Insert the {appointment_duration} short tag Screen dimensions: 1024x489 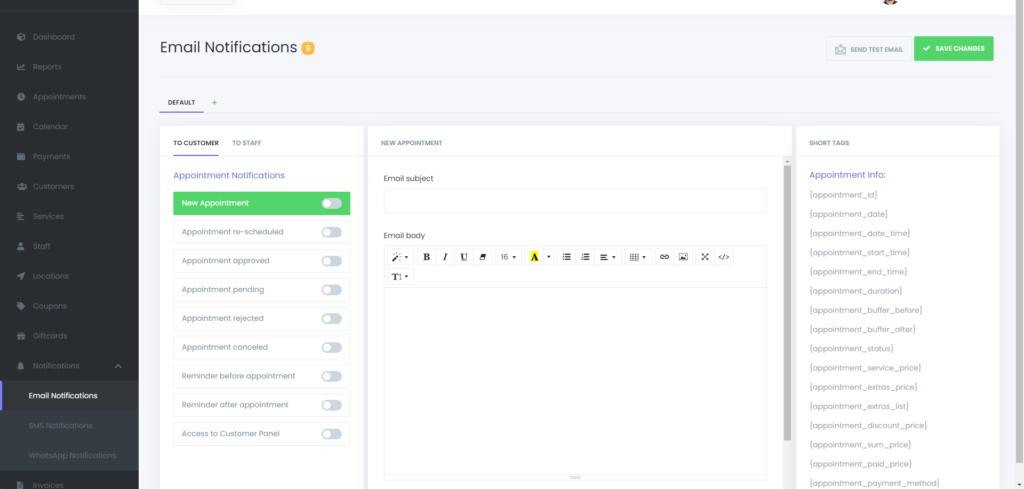tap(856, 291)
